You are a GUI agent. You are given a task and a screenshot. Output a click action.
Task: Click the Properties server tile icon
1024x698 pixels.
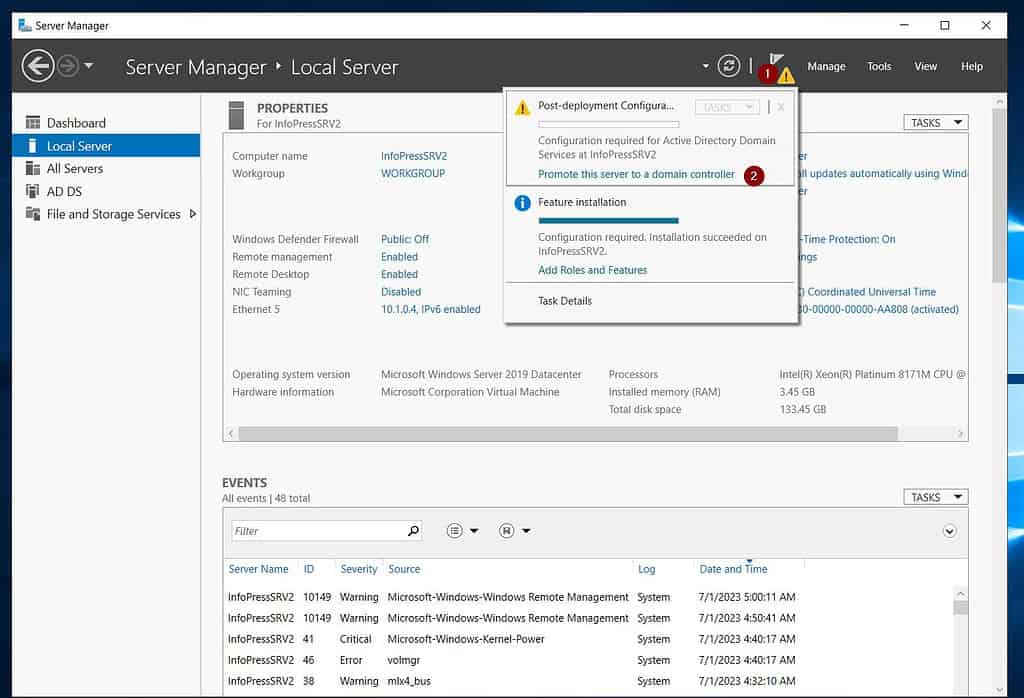[x=236, y=115]
